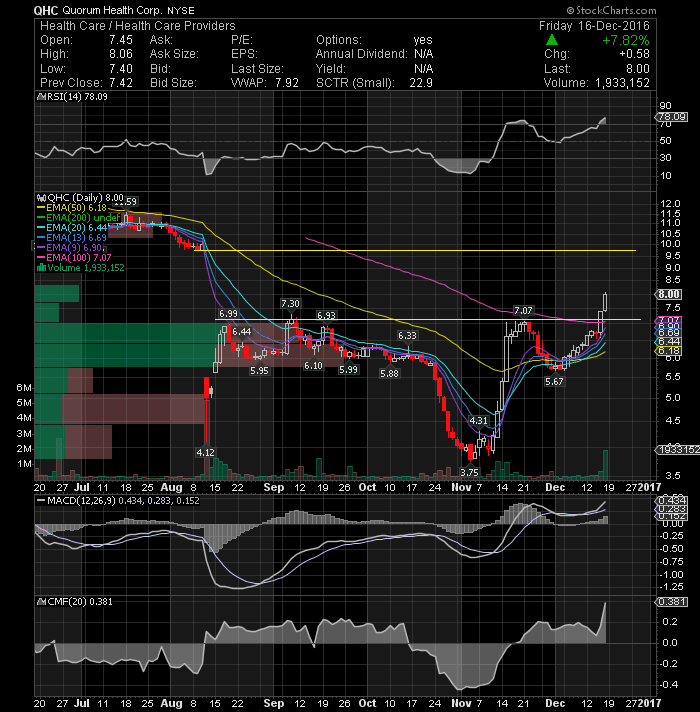Click the 78.09 RSI value tag on right axis
The height and width of the screenshot is (712, 700).
coord(672,117)
